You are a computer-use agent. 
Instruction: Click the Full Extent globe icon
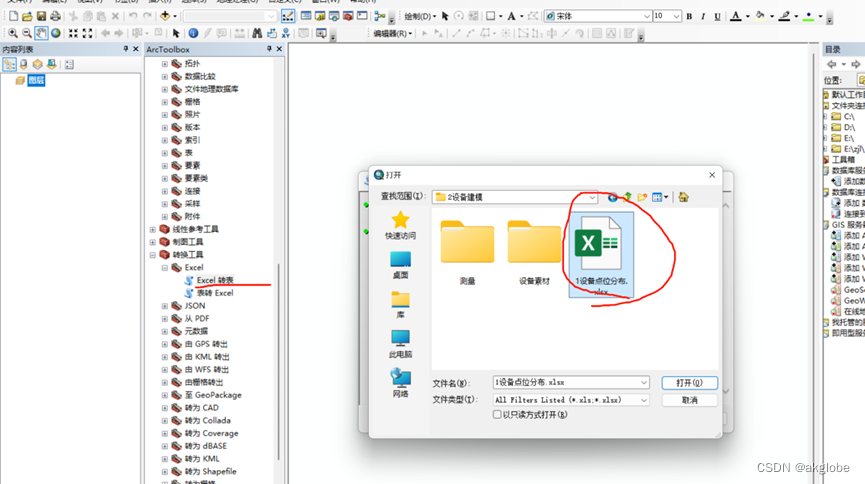56,33
